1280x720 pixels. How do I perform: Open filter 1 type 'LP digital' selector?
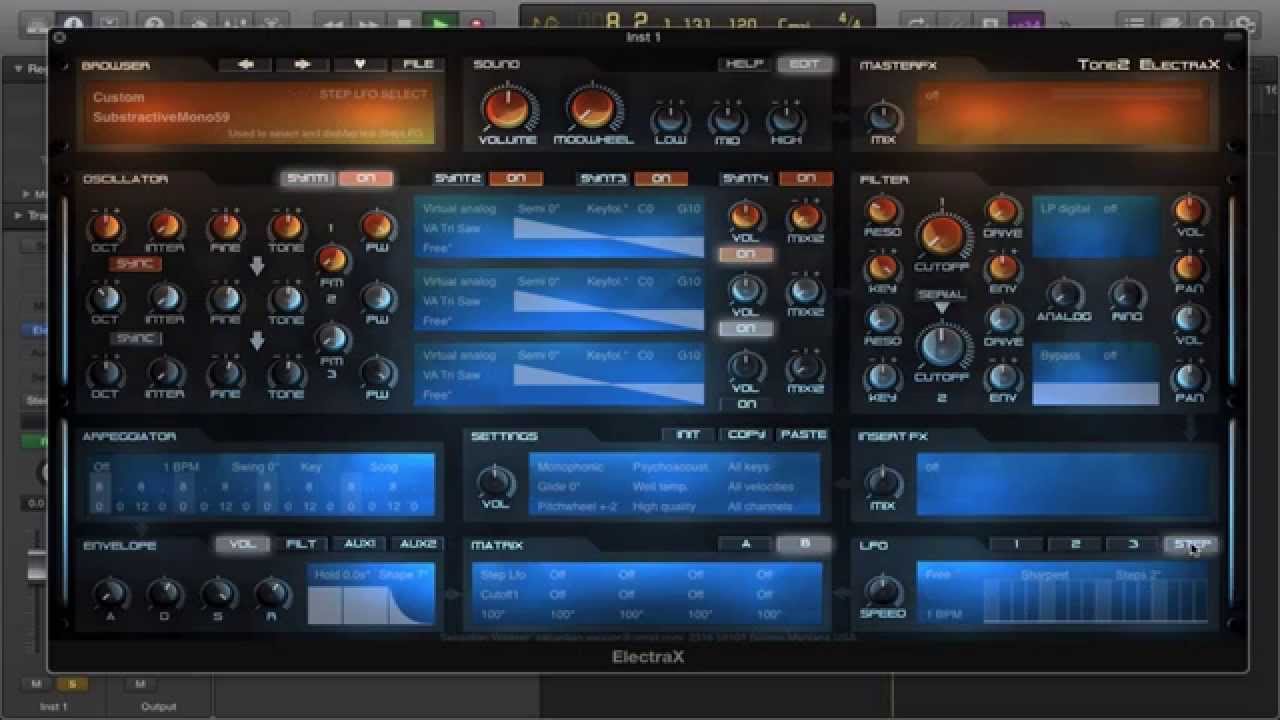1067,209
